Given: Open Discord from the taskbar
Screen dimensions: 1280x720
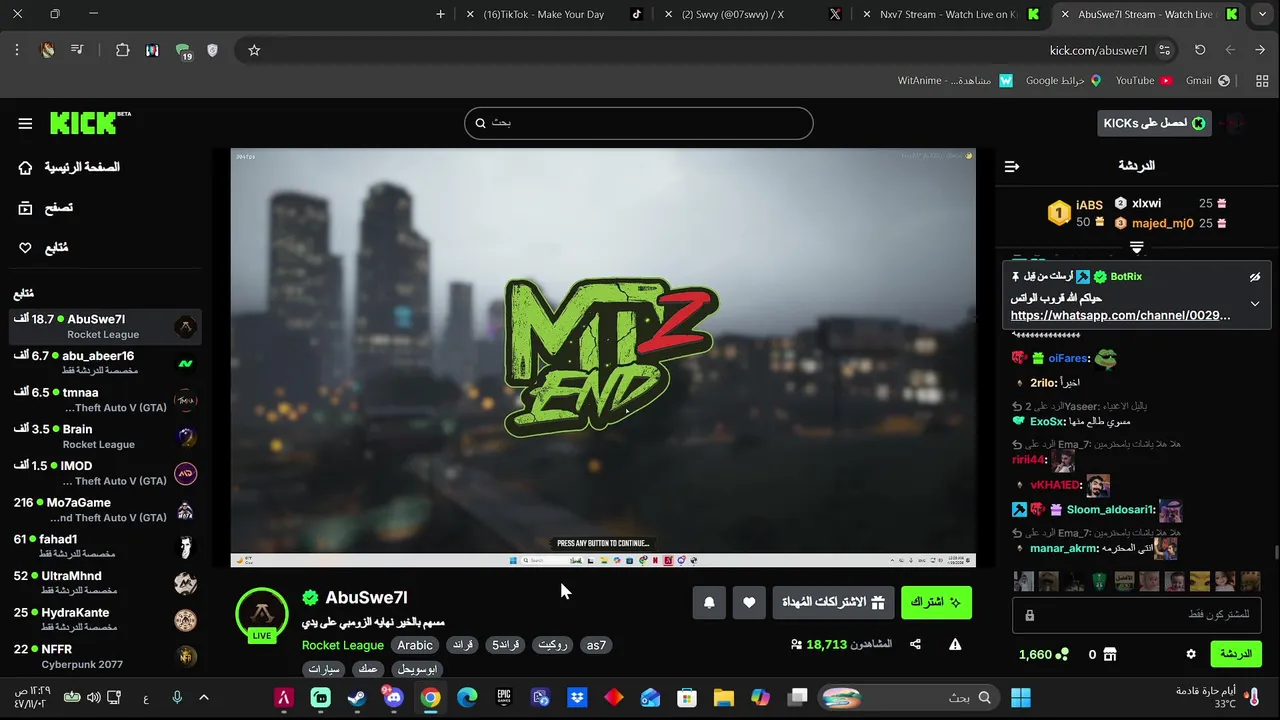Looking at the screenshot, I should click(x=393, y=698).
